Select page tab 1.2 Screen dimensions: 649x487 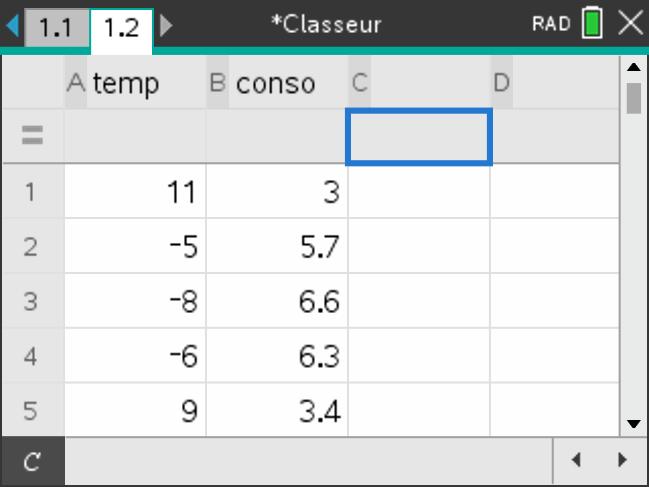(120, 27)
